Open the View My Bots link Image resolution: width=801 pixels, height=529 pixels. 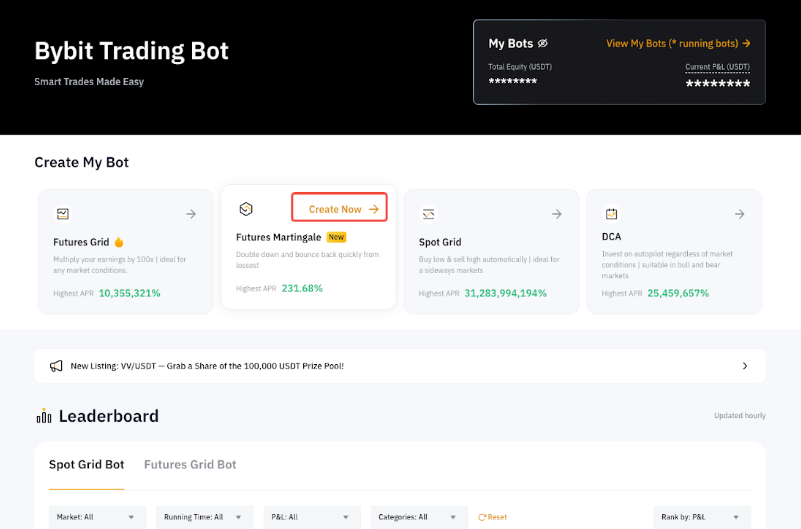[x=678, y=44]
